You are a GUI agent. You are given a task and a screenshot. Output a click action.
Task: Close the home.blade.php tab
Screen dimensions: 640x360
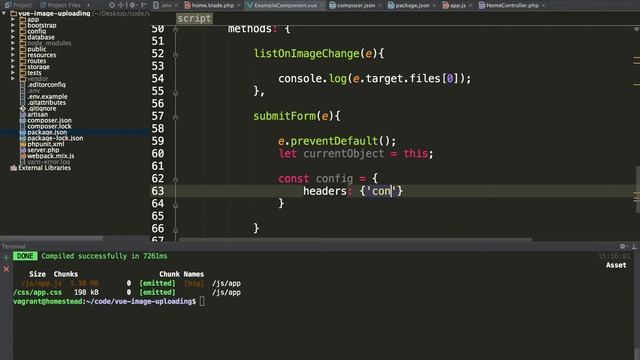click(x=239, y=6)
